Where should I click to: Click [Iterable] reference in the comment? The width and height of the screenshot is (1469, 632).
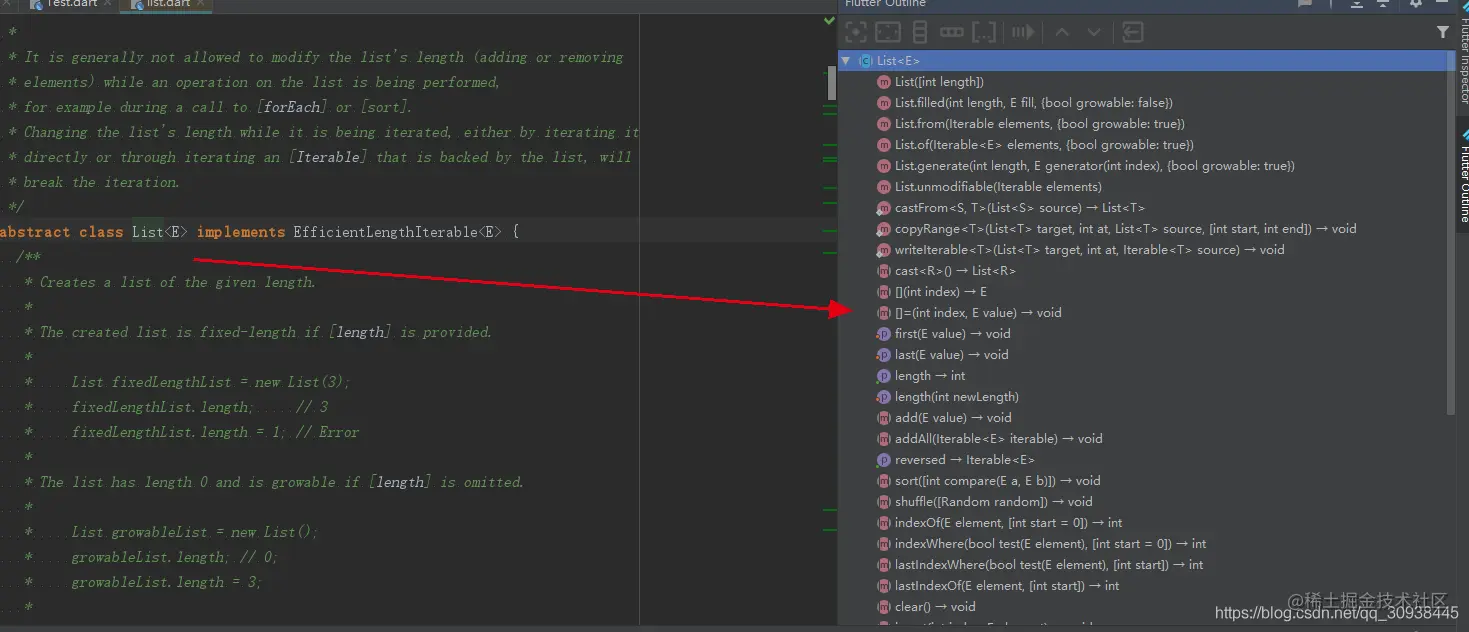point(329,157)
